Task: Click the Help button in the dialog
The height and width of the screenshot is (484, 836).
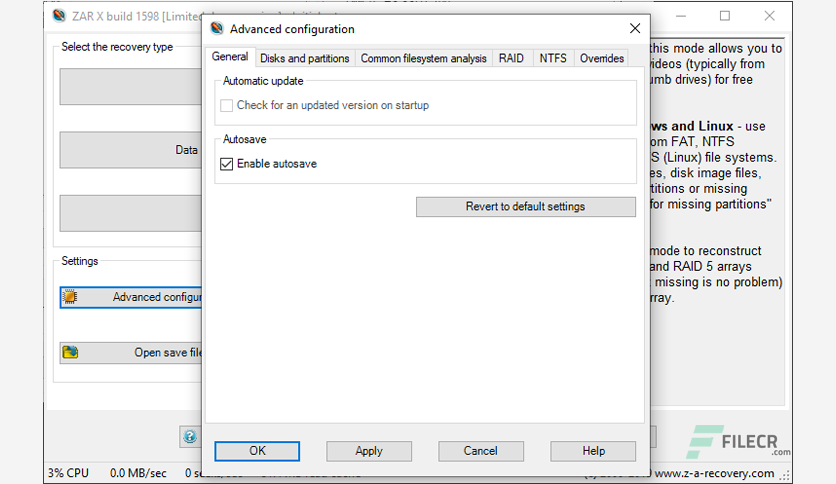Action: click(593, 451)
